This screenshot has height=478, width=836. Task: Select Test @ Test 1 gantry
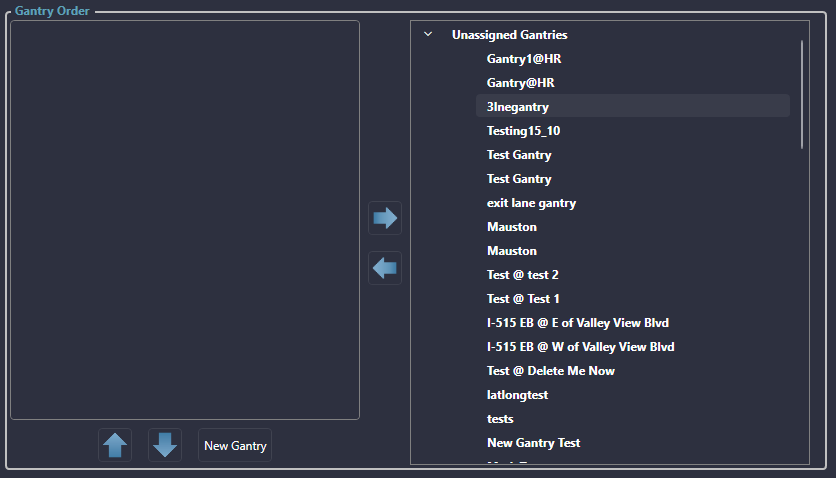[523, 299]
